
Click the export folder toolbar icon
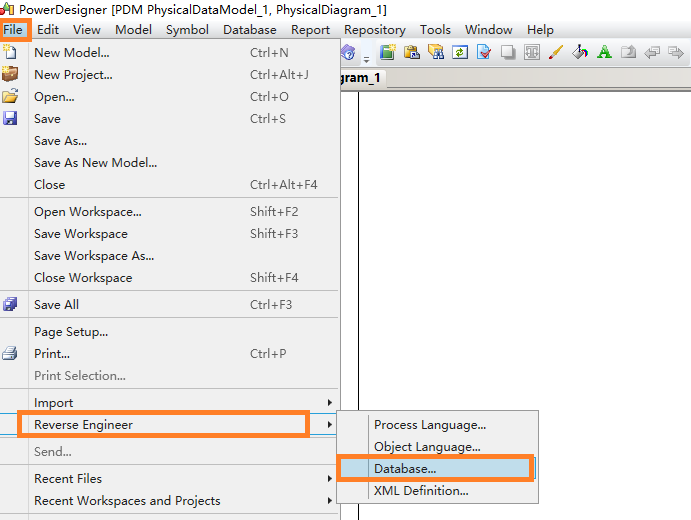coord(628,52)
